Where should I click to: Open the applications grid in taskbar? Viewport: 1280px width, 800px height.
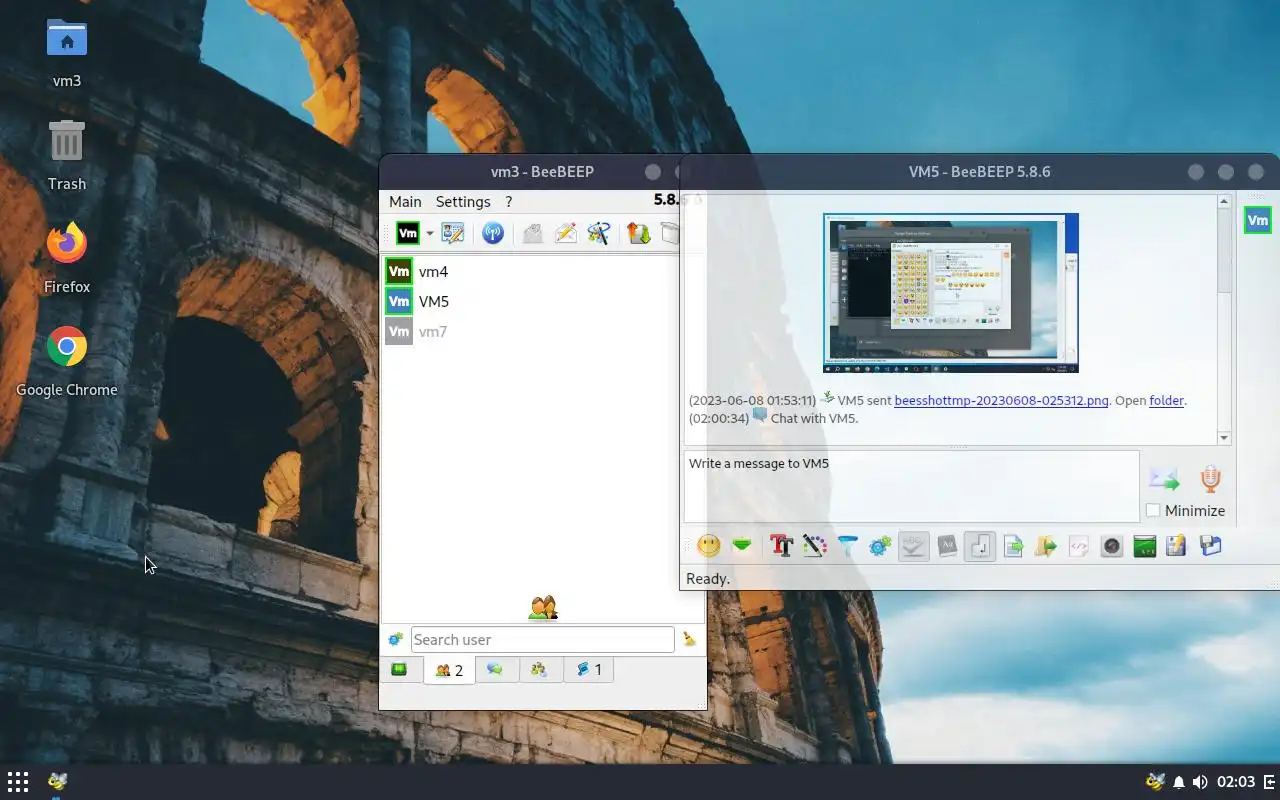click(x=18, y=782)
